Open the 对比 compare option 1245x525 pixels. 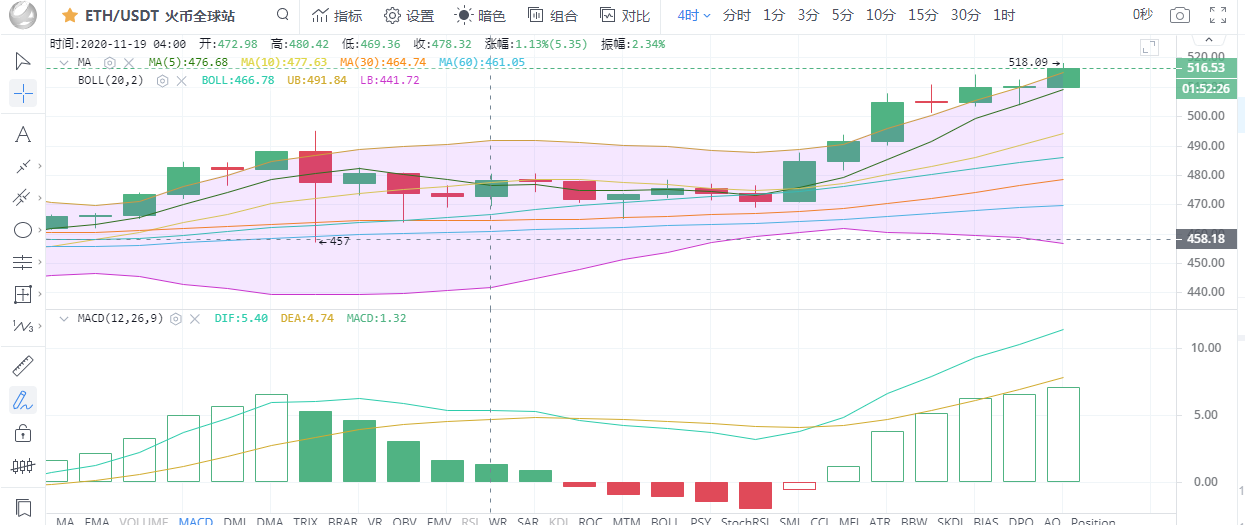625,15
